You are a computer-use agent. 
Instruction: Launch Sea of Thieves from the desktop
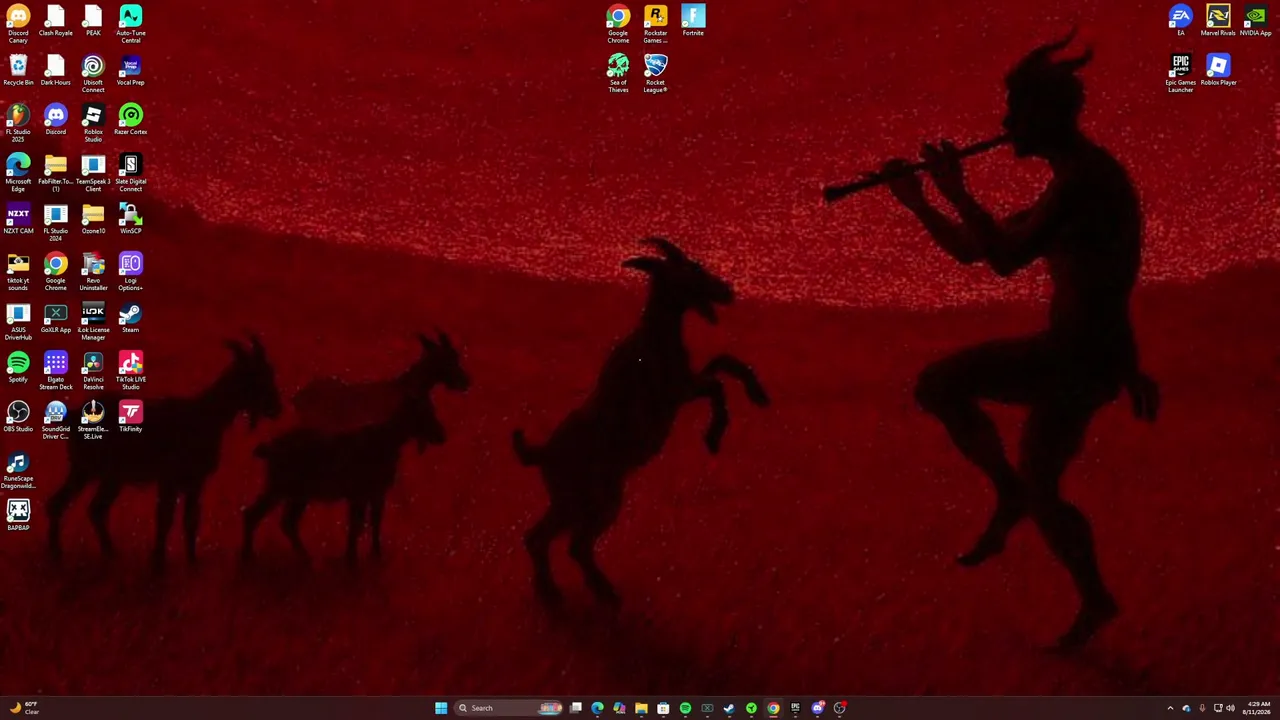pyautogui.click(x=618, y=74)
